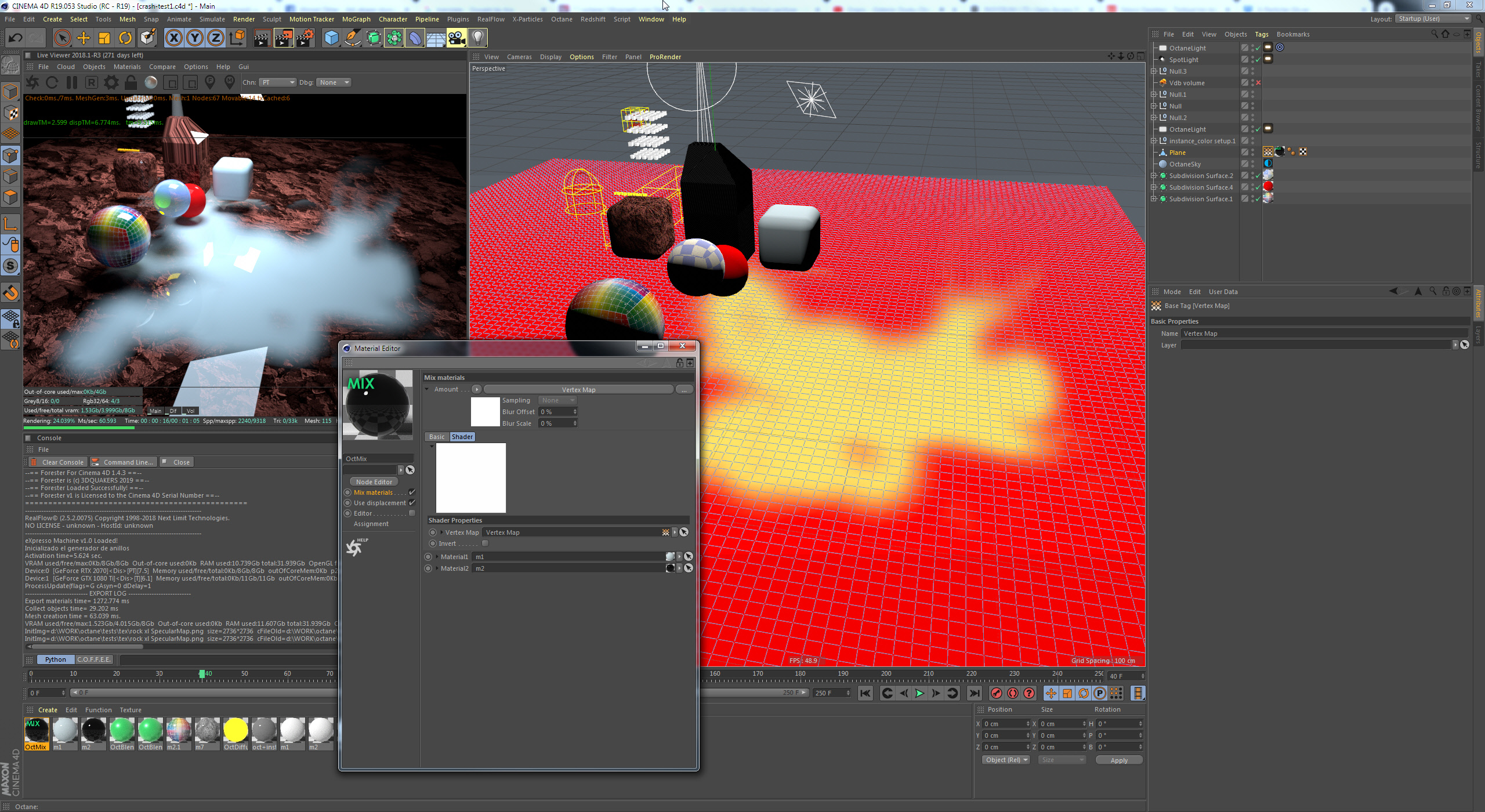1485x812 pixels.
Task: Toggle the Mix materials checkbox
Action: (x=412, y=492)
